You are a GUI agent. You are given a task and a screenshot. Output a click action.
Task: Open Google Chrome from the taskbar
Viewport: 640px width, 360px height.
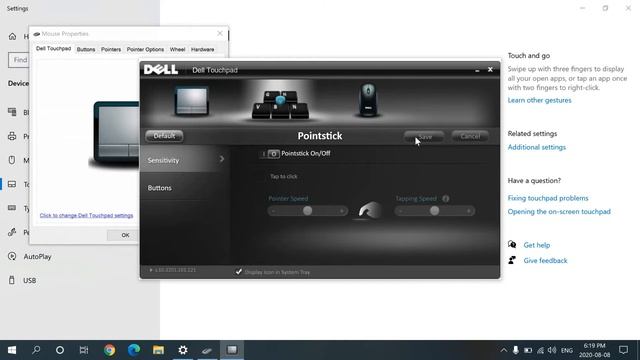pyautogui.click(x=109, y=350)
